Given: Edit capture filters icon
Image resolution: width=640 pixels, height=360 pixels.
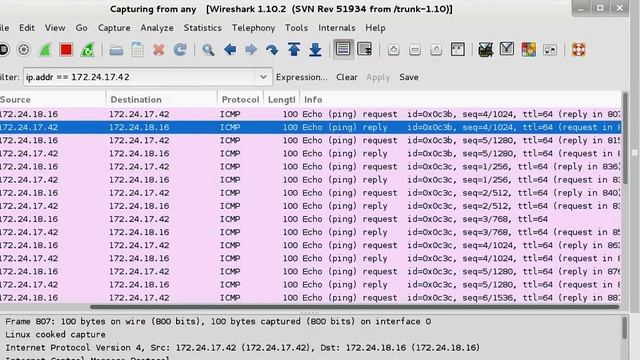Looking at the screenshot, I should point(485,50).
